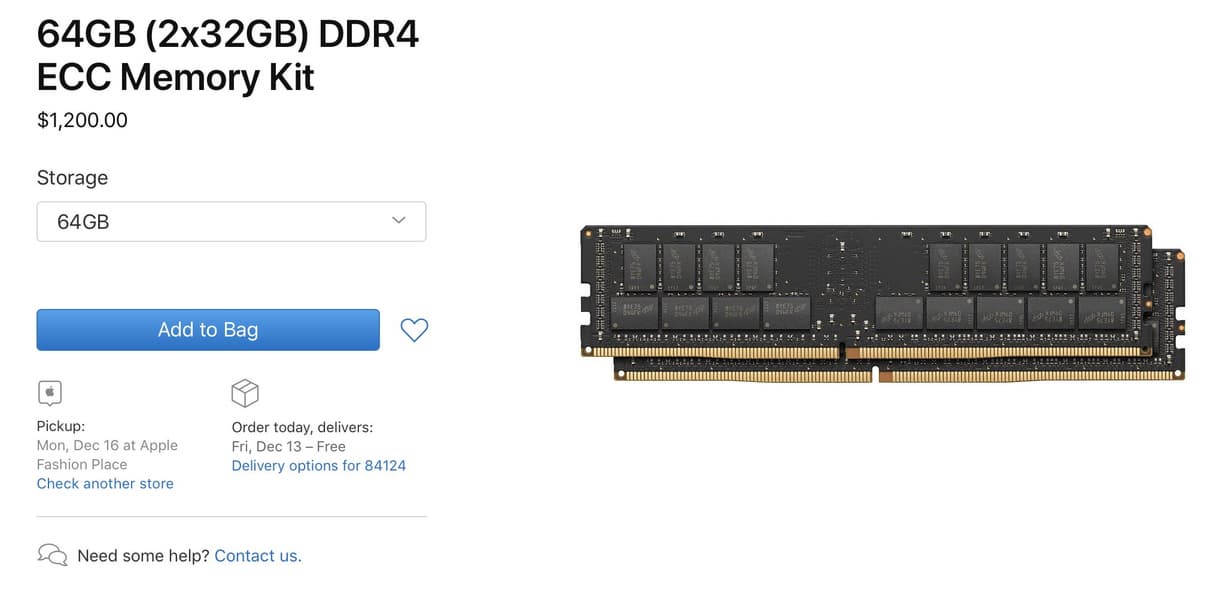This screenshot has width=1229, height=600.
Task: Open Delivery options for 84124
Action: [x=319, y=465]
